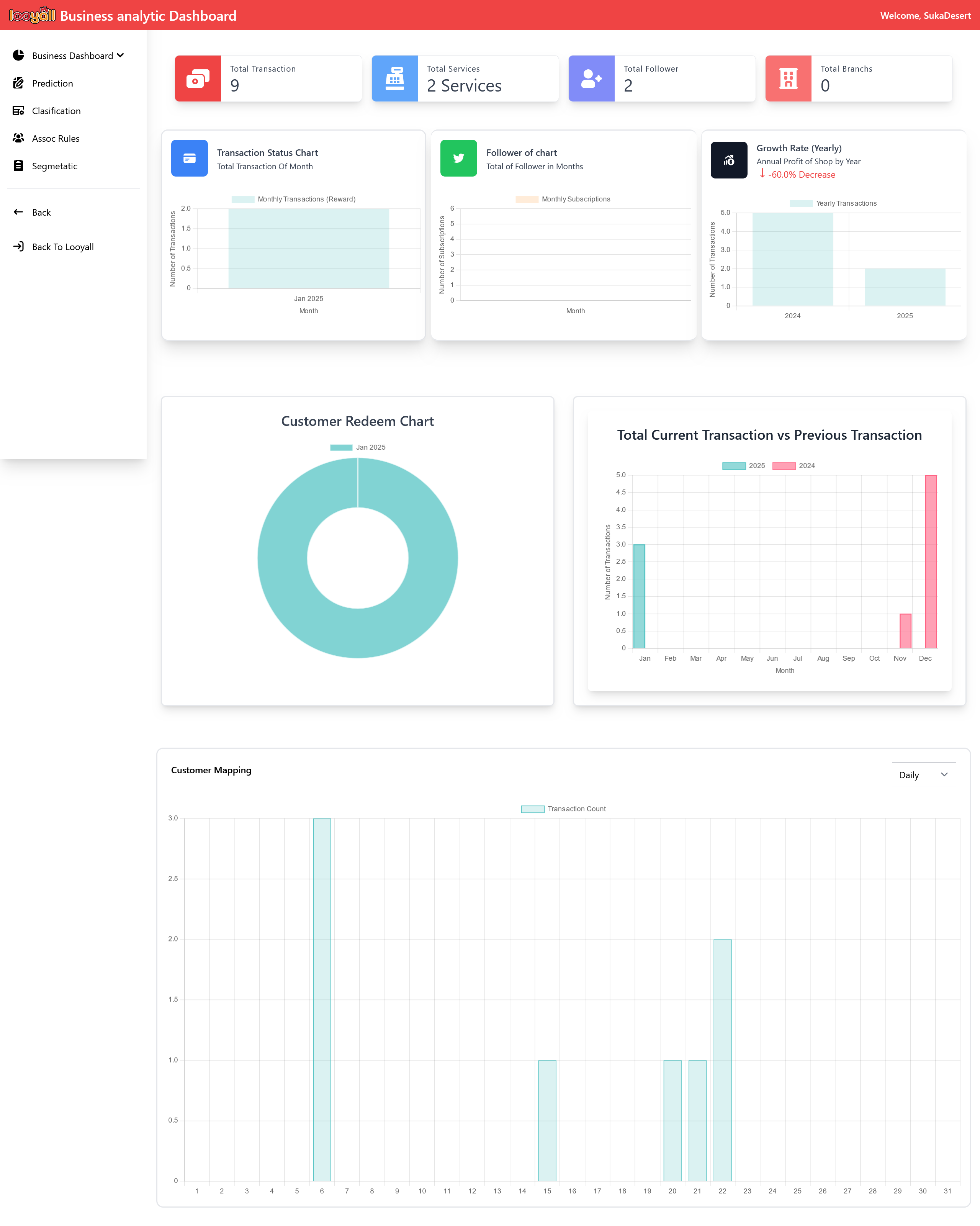Click the Jan 2025 teal comparison bar

(x=639, y=596)
